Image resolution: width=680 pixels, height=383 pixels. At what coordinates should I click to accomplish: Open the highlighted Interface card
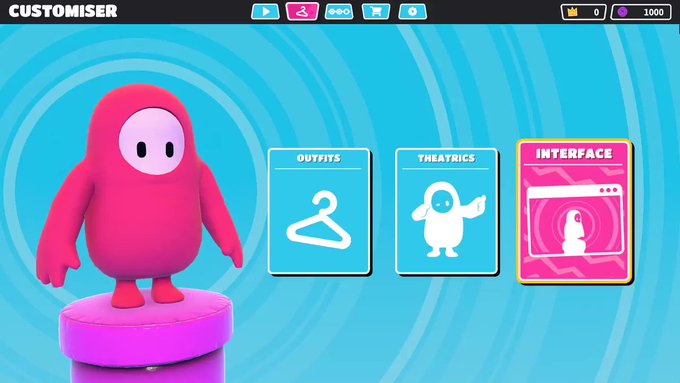574,211
